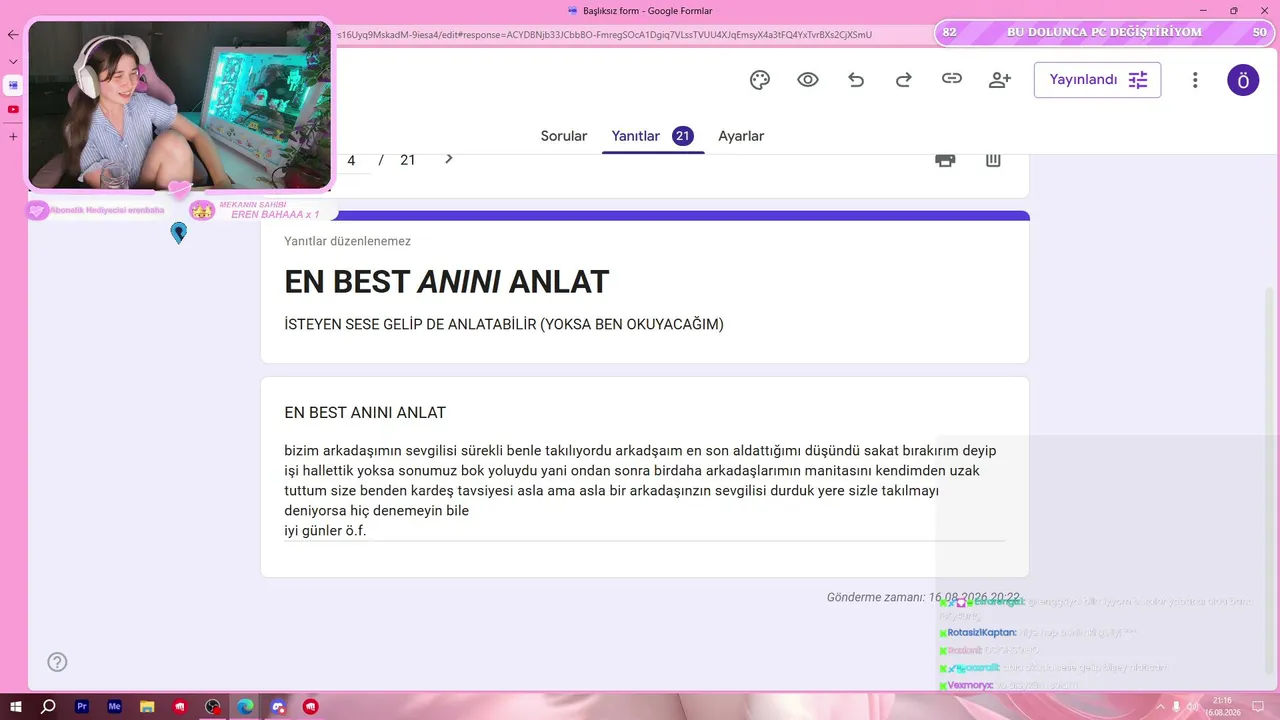Add collaborators via the person-plus icon
The width and height of the screenshot is (1280, 720).
(x=1000, y=80)
